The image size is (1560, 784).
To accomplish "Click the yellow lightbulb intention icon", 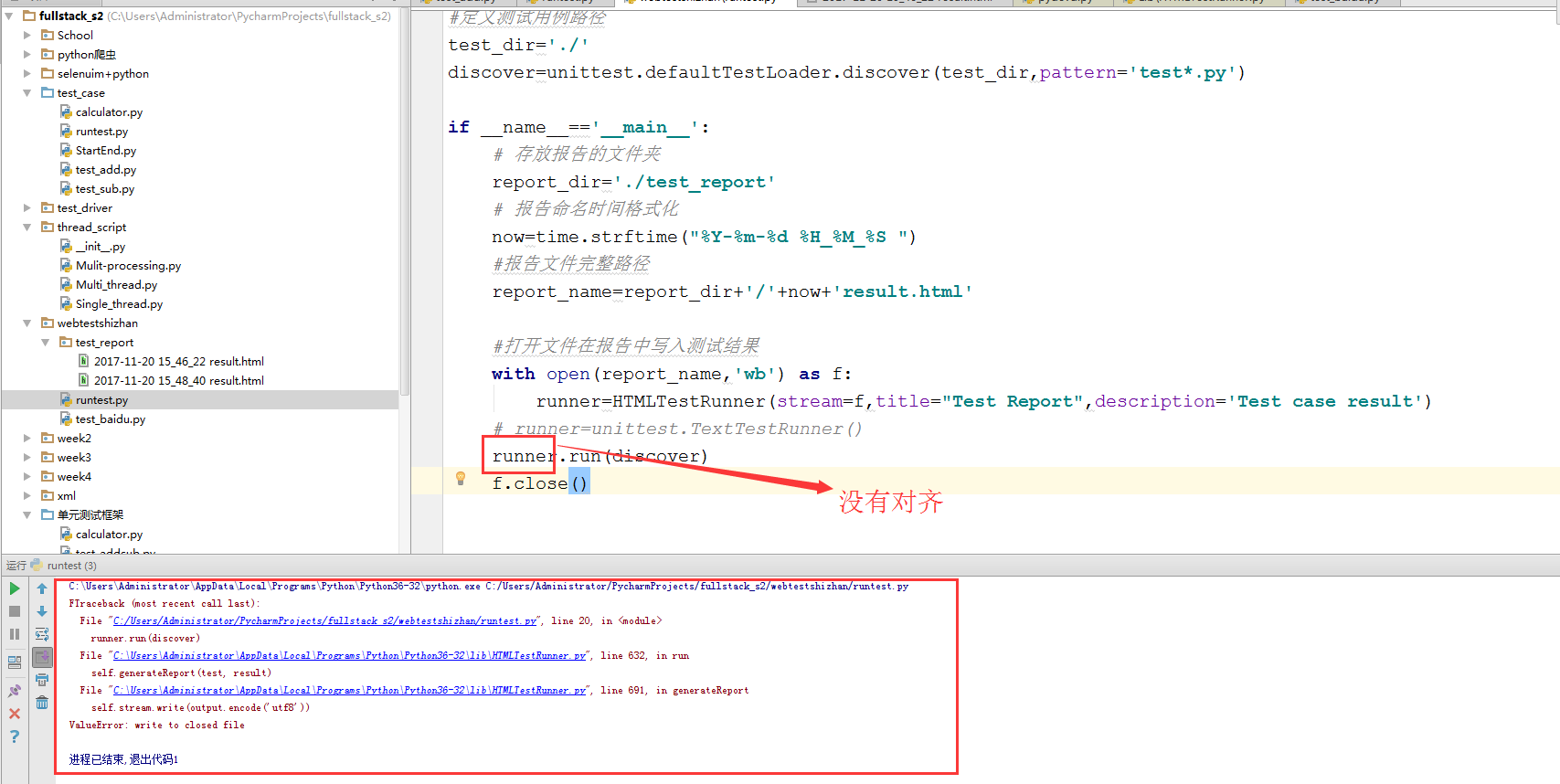I will pos(461,478).
